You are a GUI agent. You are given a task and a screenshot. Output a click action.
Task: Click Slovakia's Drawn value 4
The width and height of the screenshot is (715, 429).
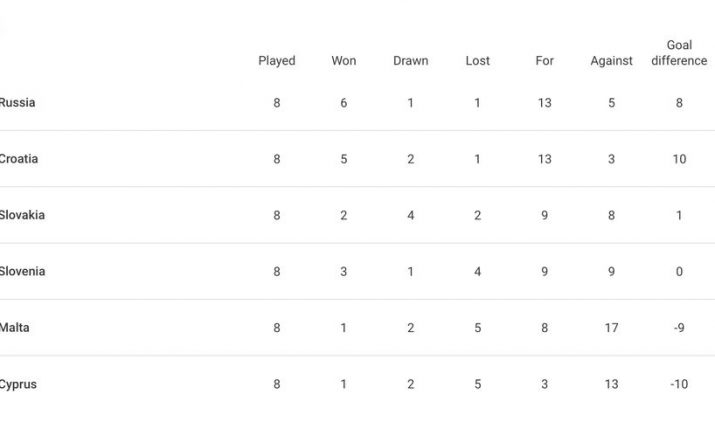(410, 215)
